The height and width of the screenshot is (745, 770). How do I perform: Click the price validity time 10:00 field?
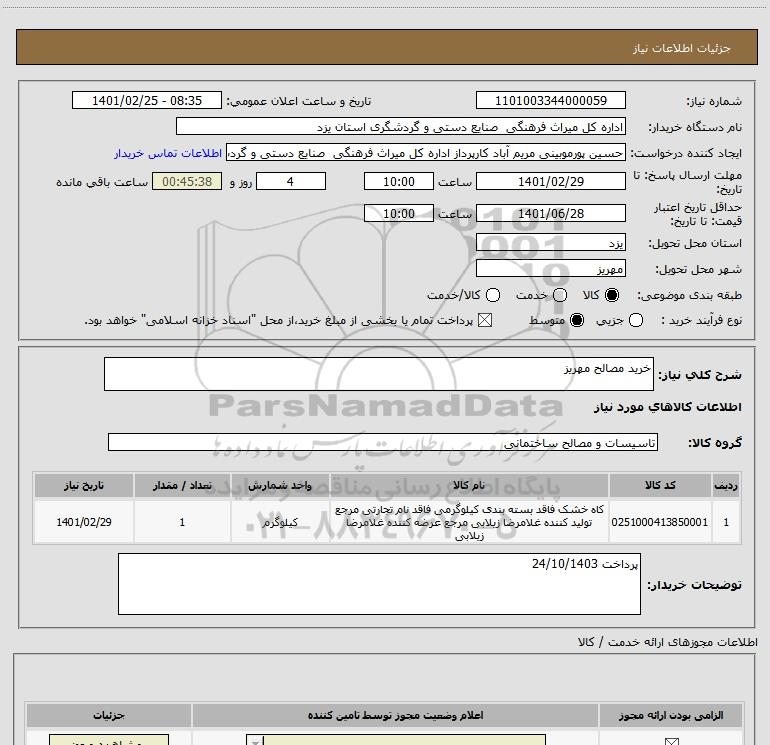click(x=399, y=213)
